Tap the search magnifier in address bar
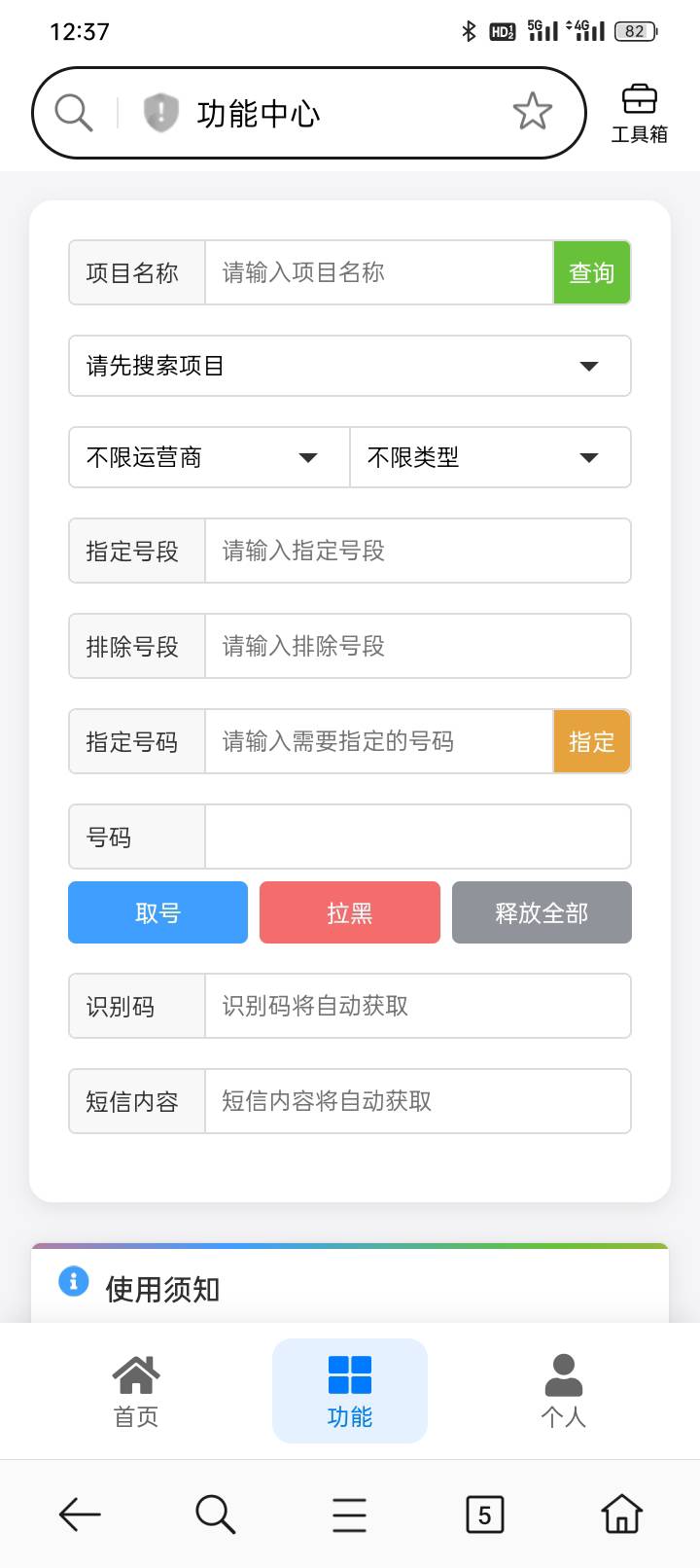 pyautogui.click(x=74, y=113)
